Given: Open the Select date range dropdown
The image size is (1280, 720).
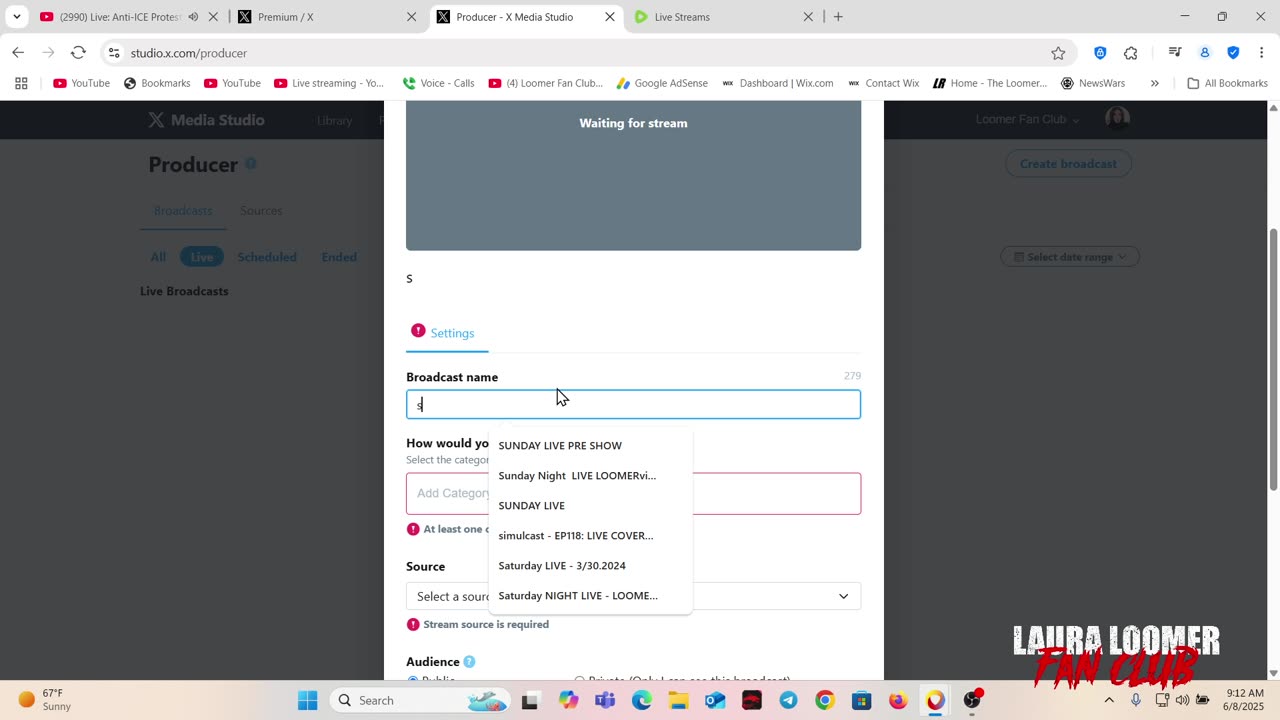Looking at the screenshot, I should tap(1070, 257).
